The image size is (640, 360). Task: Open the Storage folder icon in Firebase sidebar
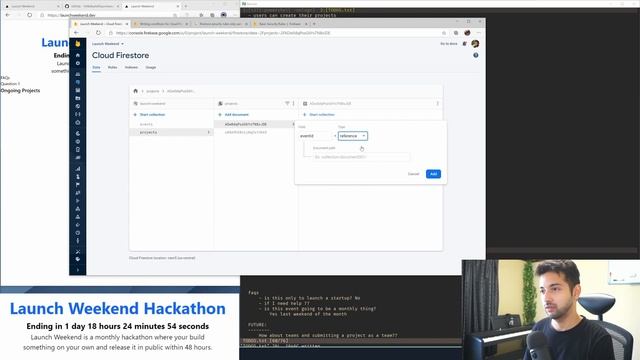pyautogui.click(x=78, y=98)
